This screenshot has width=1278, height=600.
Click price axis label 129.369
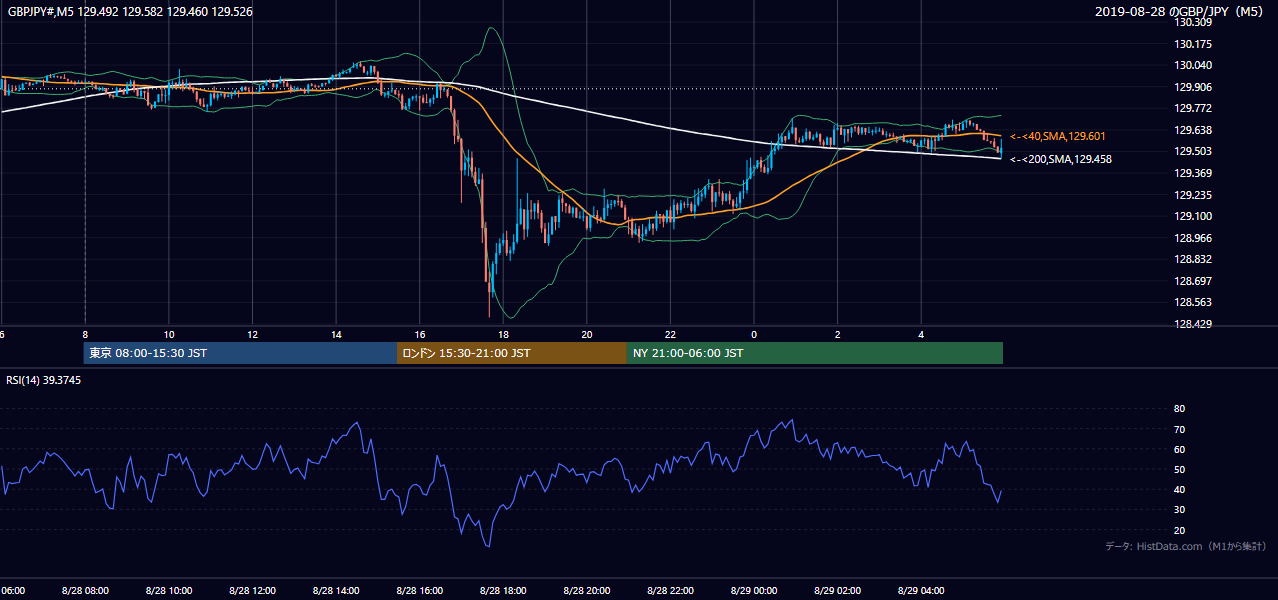coord(1195,173)
